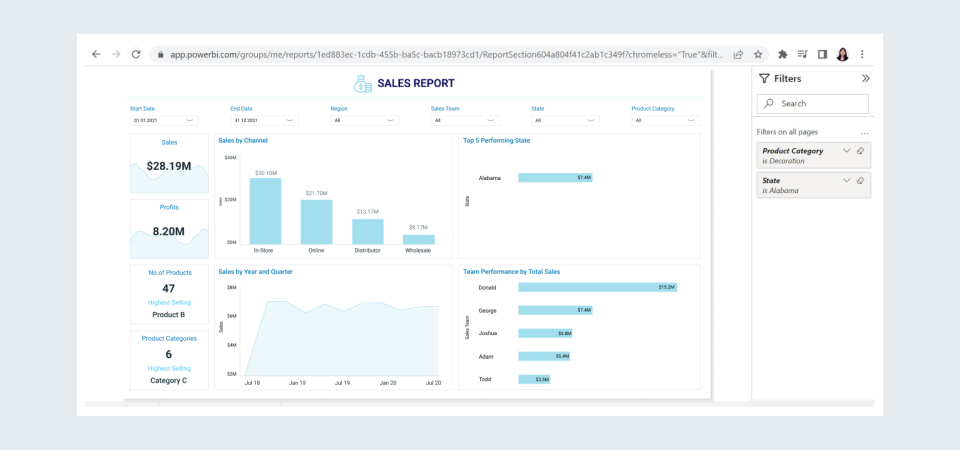Screen dimensions: 960x450
Task: Click the Sales $28.19M card
Action: (x=169, y=163)
